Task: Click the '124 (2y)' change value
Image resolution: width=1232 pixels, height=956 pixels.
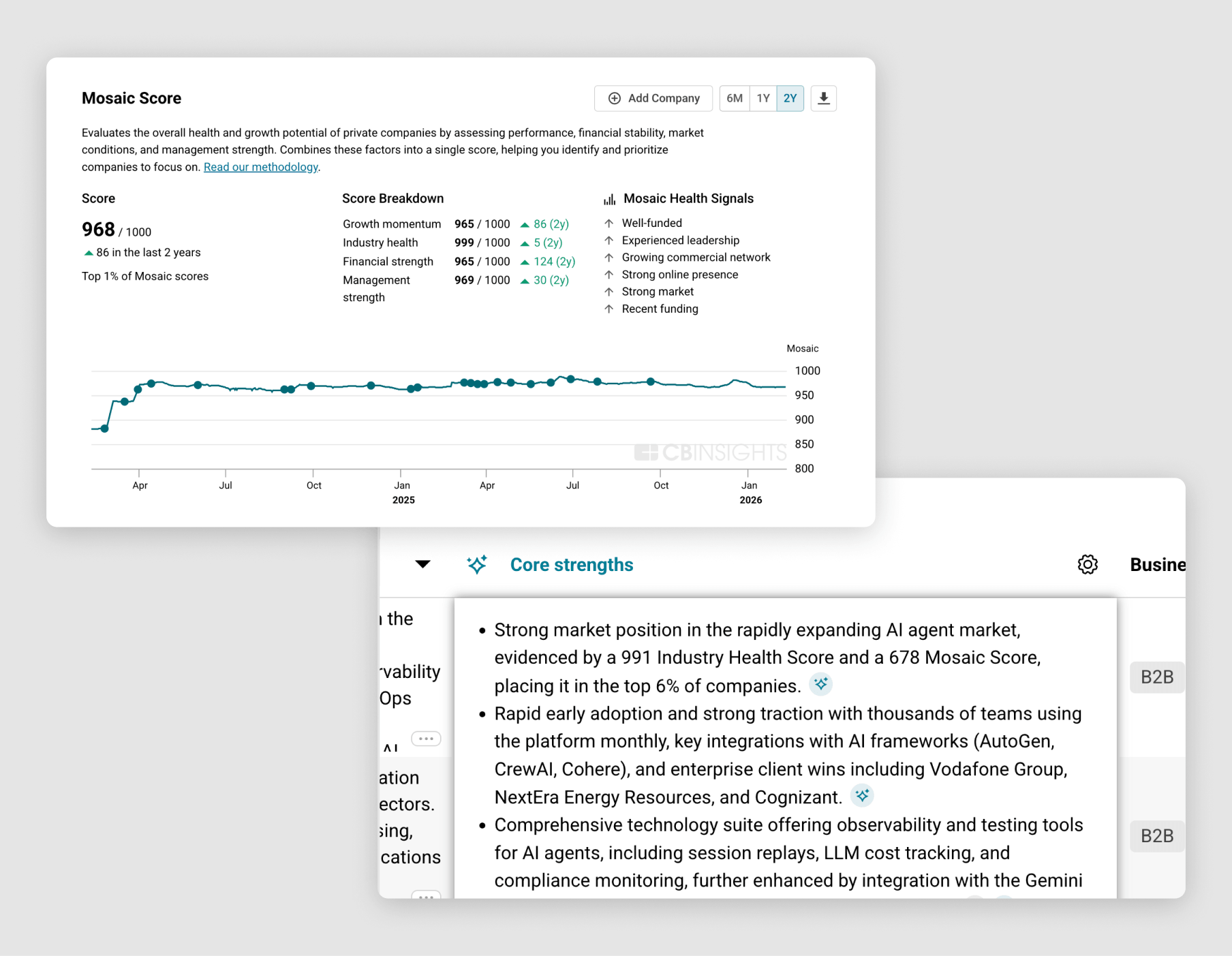Action: coord(555,262)
